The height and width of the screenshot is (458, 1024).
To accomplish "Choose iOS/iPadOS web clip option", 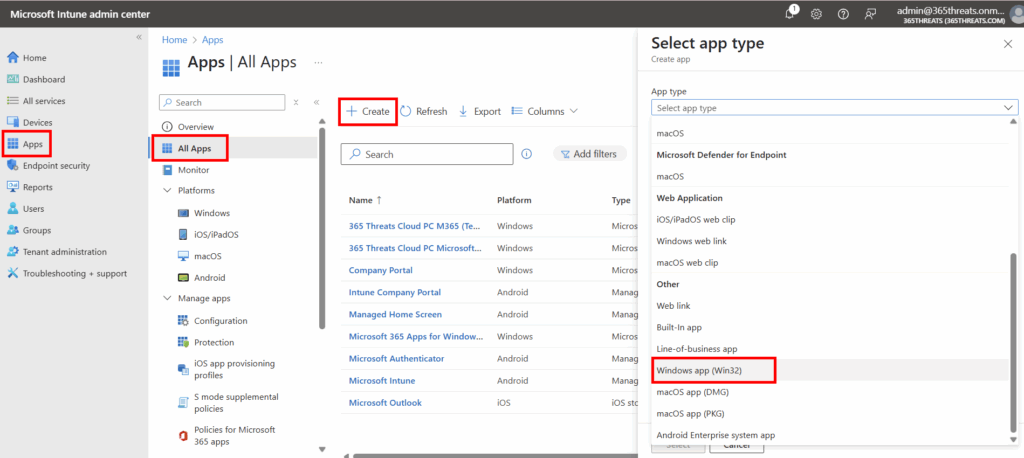I will click(x=831, y=220).
